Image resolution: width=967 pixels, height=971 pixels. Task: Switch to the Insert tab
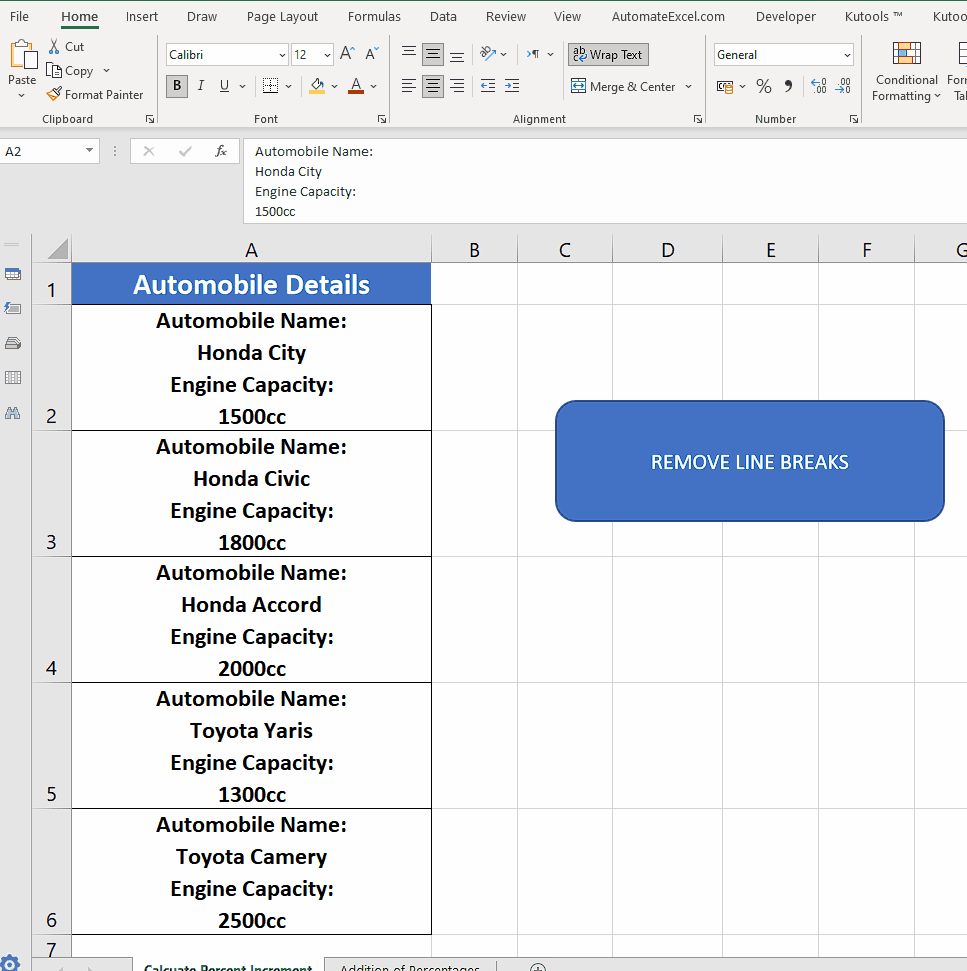(x=142, y=17)
